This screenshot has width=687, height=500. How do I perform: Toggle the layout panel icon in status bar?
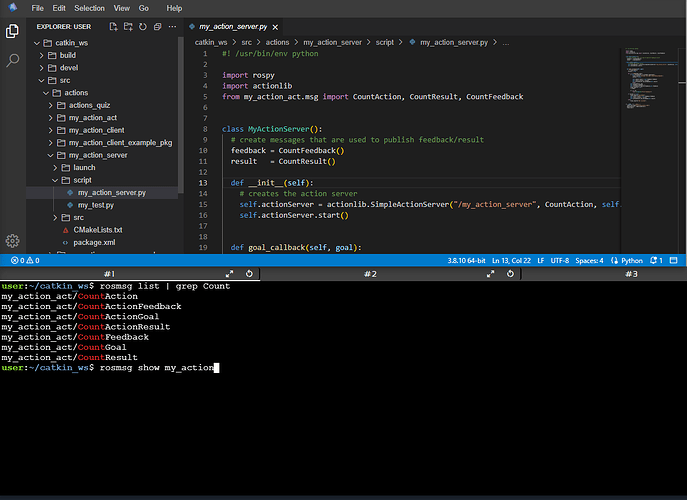[674, 260]
